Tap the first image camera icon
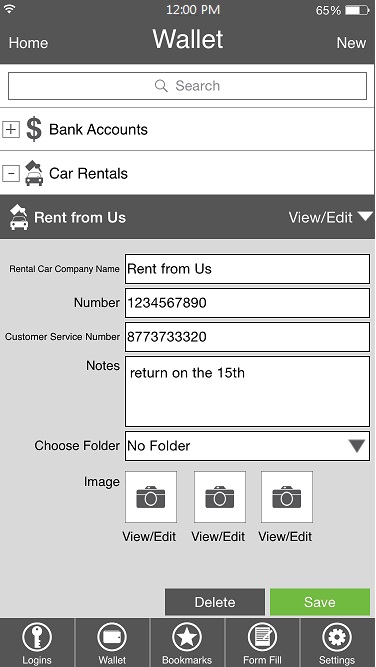The height and width of the screenshot is (667, 376). (151, 497)
